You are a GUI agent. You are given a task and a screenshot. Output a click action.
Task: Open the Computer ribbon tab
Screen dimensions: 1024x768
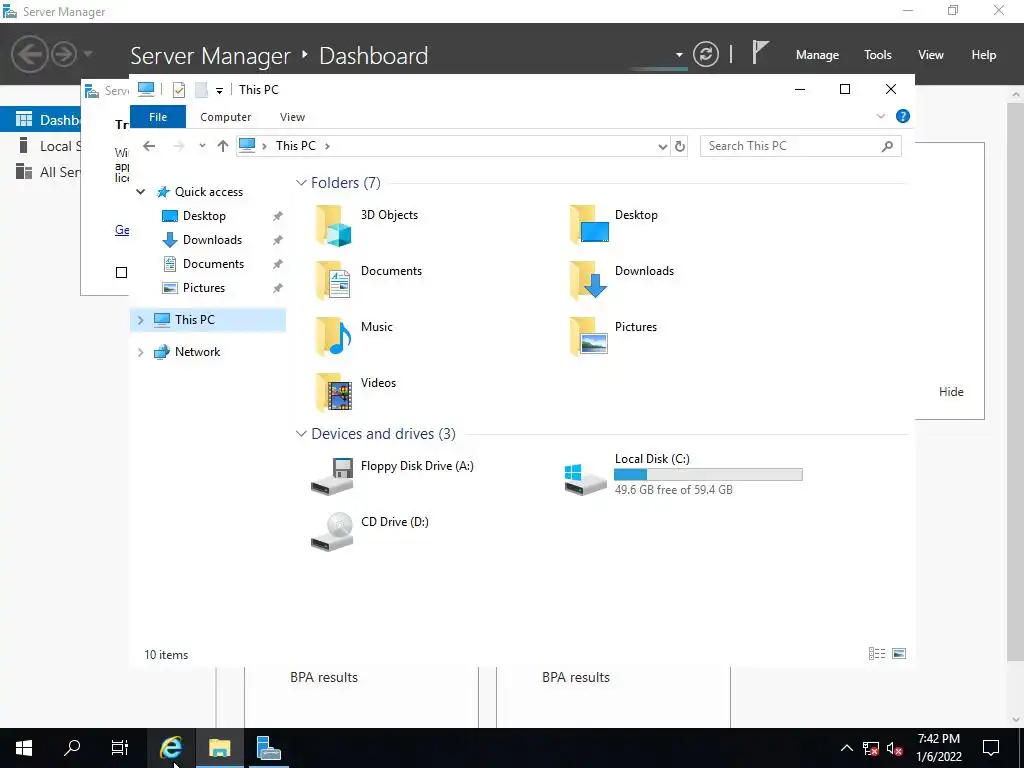(x=225, y=117)
